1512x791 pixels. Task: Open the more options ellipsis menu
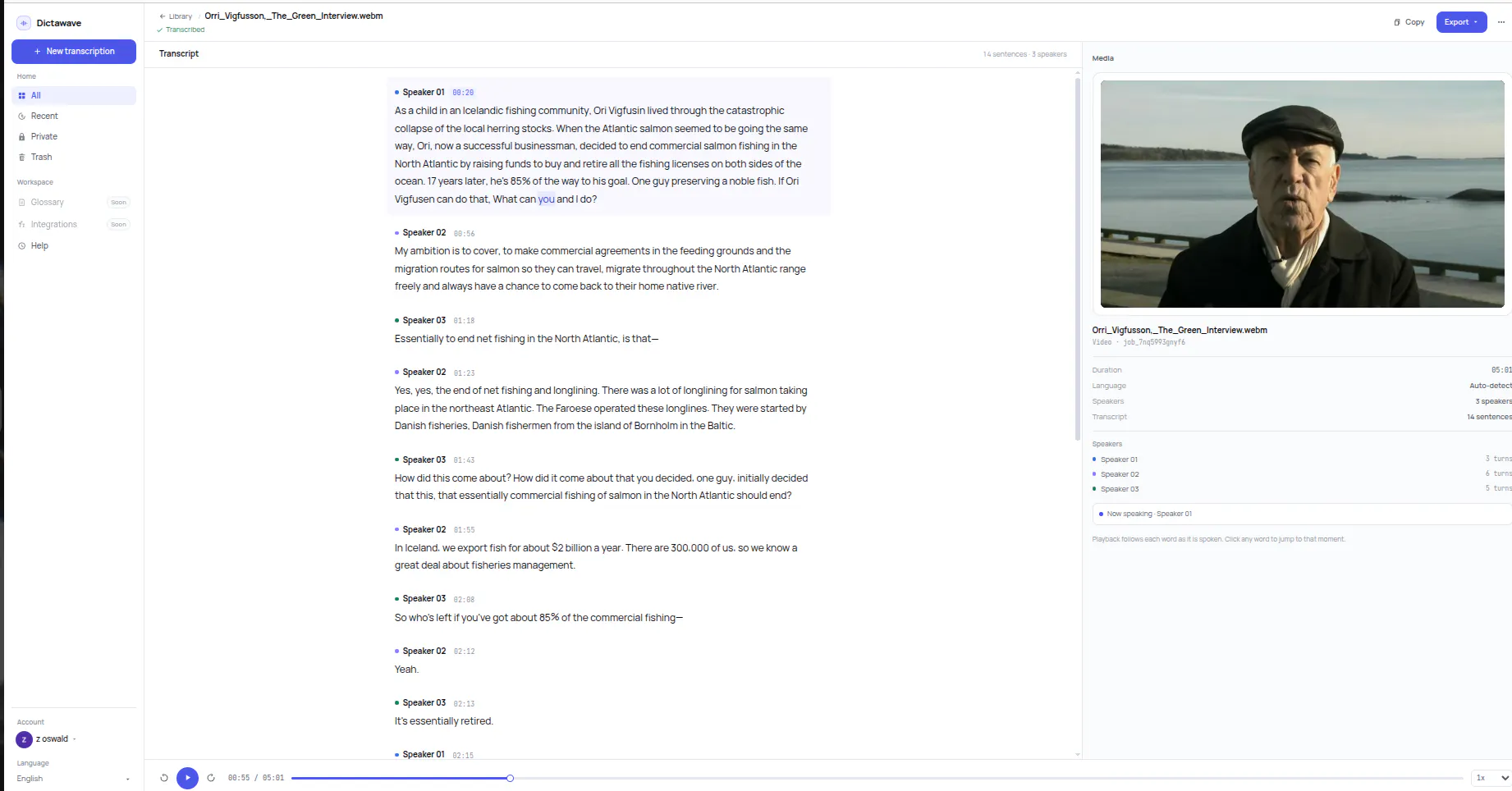coord(1501,22)
